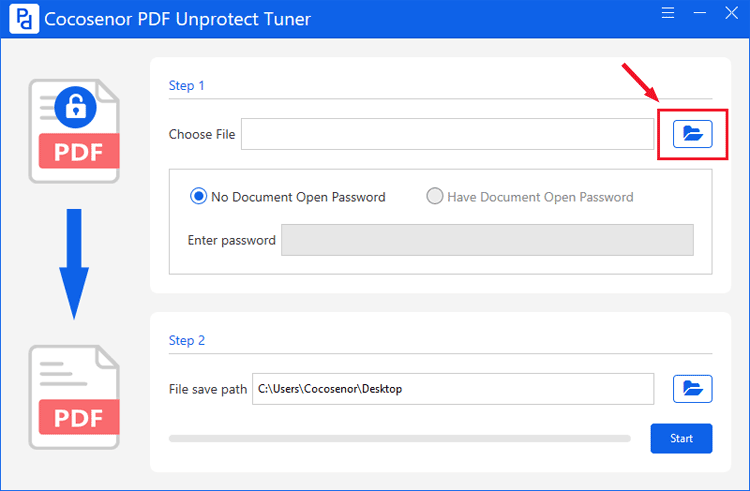Viewport: 750px width, 491px height.
Task: Click the unlocked PDF document icon
Action: coord(74,397)
